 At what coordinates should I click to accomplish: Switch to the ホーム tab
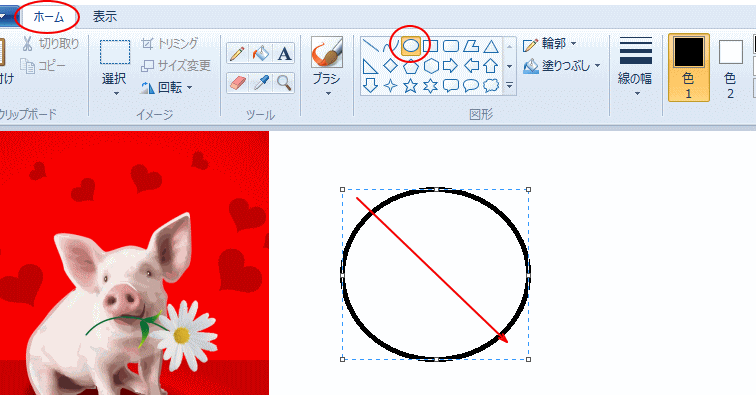coord(48,17)
